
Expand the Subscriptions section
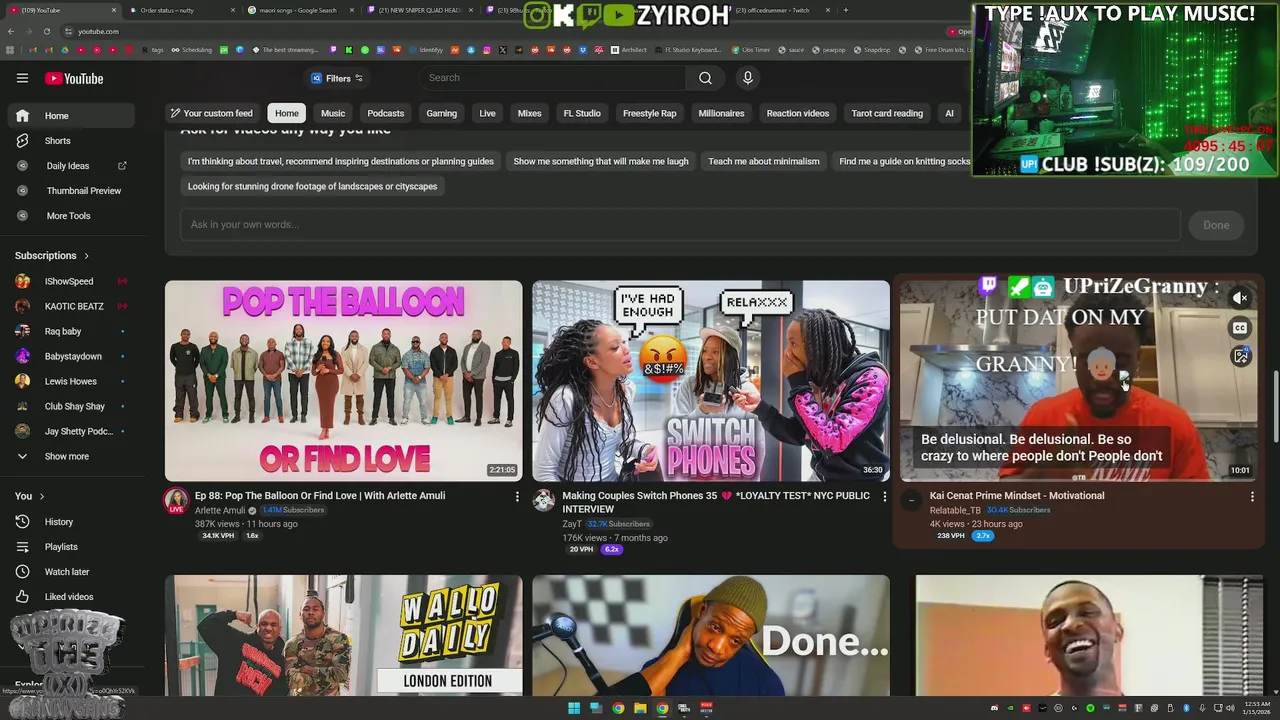[x=52, y=256]
